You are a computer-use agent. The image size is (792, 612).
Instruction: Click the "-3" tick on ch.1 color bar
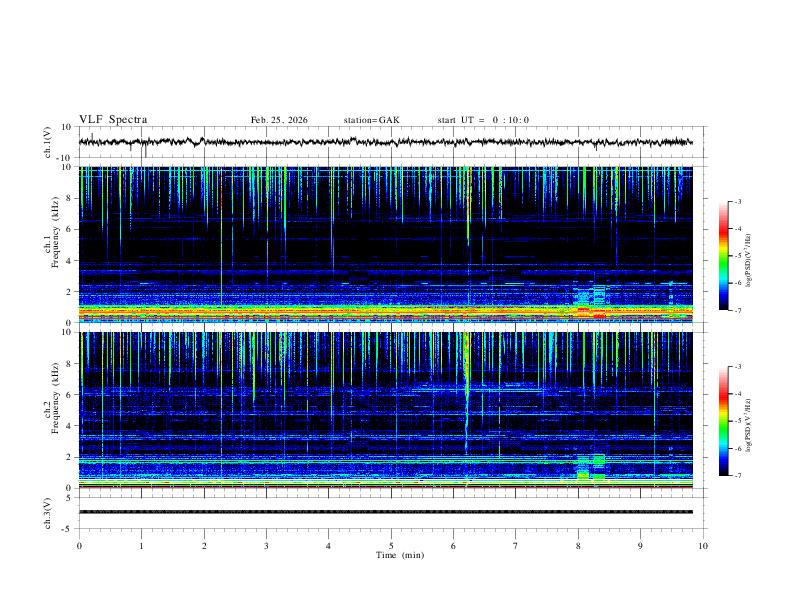pos(738,201)
